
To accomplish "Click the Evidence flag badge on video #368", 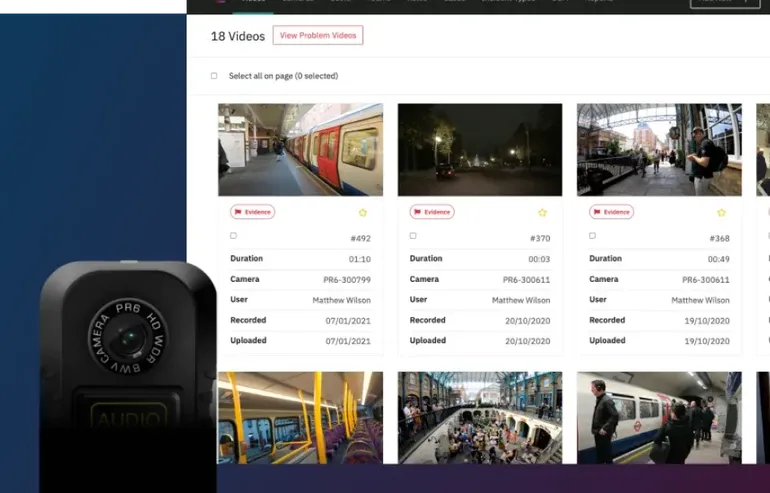I will pyautogui.click(x=611, y=212).
